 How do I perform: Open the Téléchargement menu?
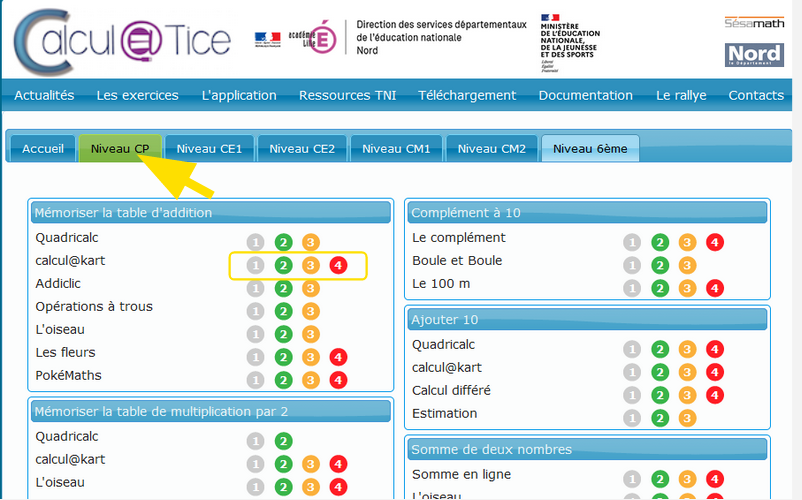pos(467,95)
